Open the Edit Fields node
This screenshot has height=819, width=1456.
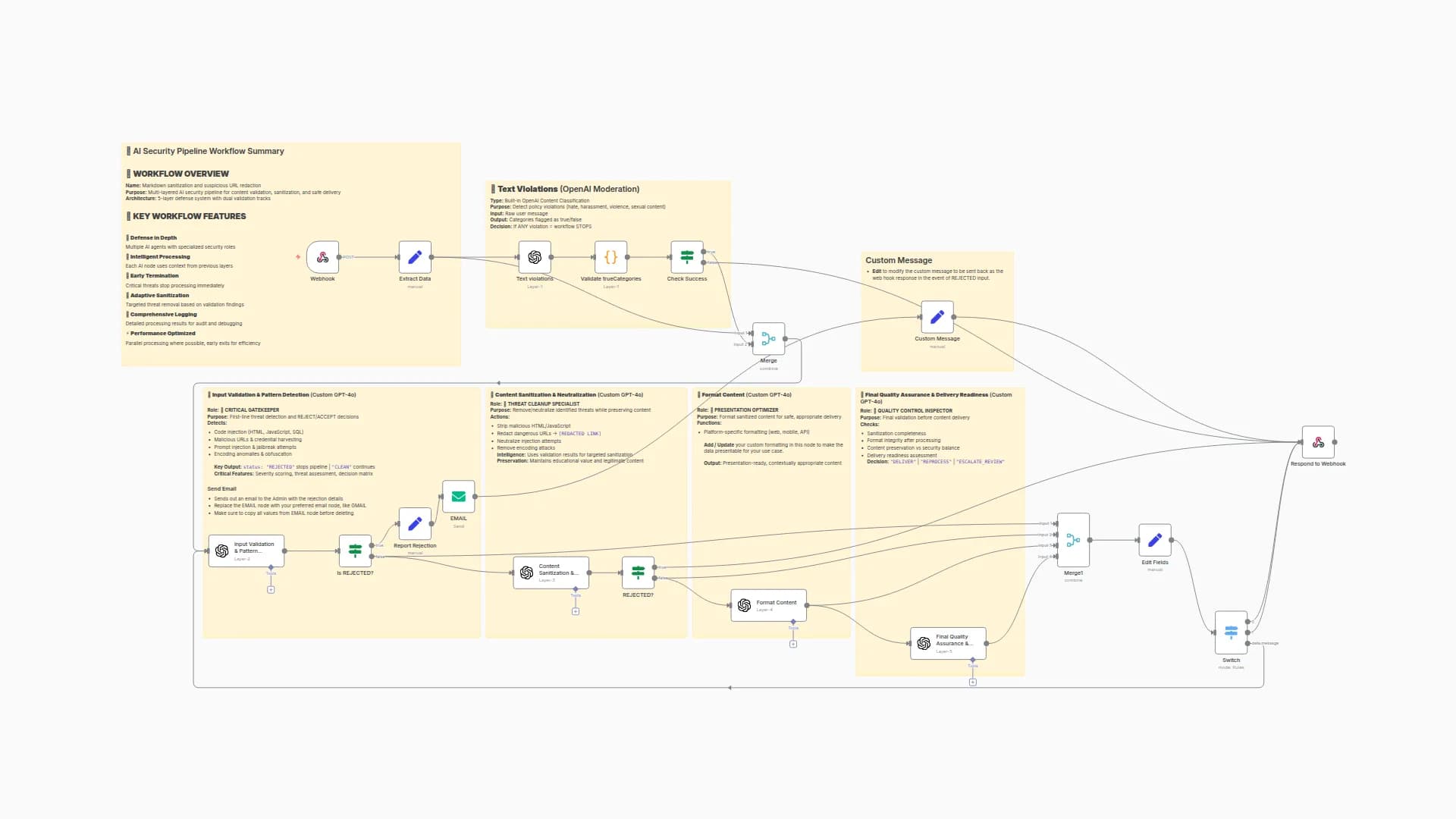point(1154,540)
